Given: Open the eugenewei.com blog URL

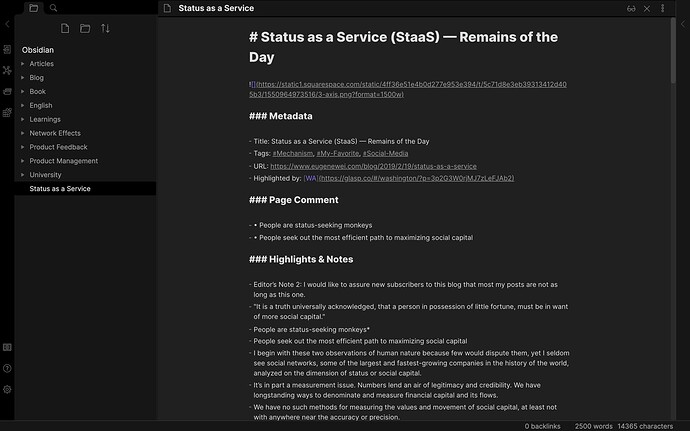Looking at the screenshot, I should pyautogui.click(x=373, y=166).
